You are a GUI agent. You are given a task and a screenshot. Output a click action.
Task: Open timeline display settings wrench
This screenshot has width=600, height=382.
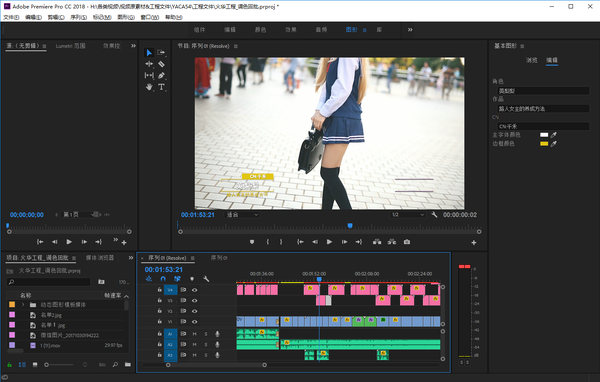(x=206, y=279)
